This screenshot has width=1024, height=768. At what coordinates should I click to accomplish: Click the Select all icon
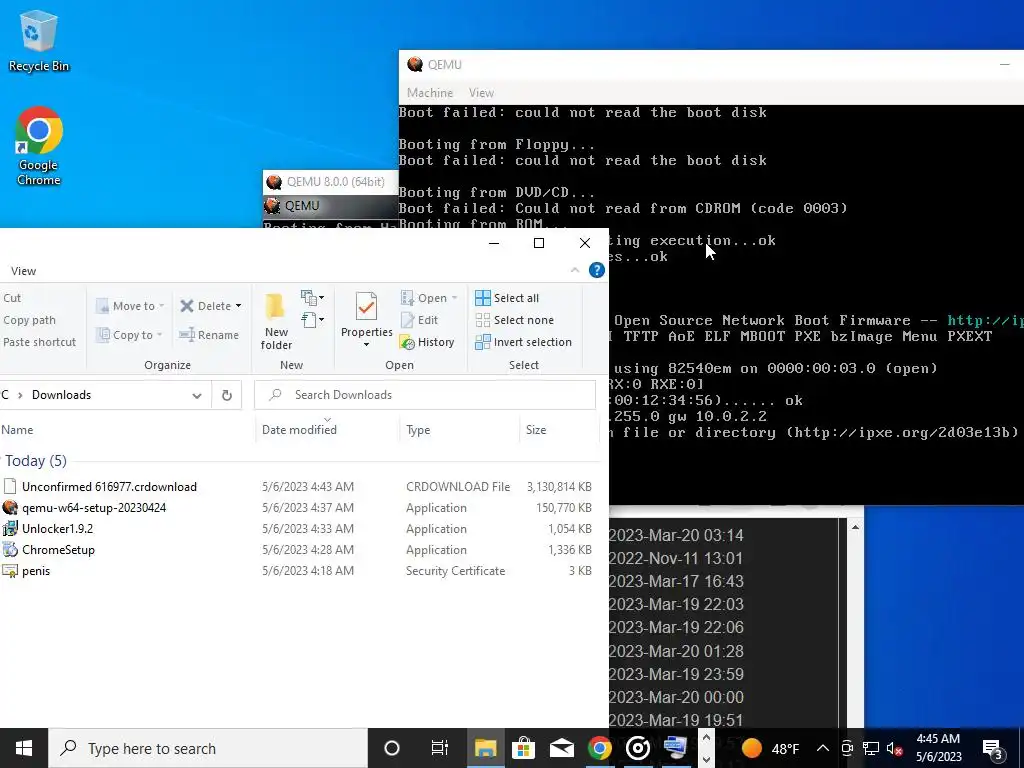click(x=483, y=298)
